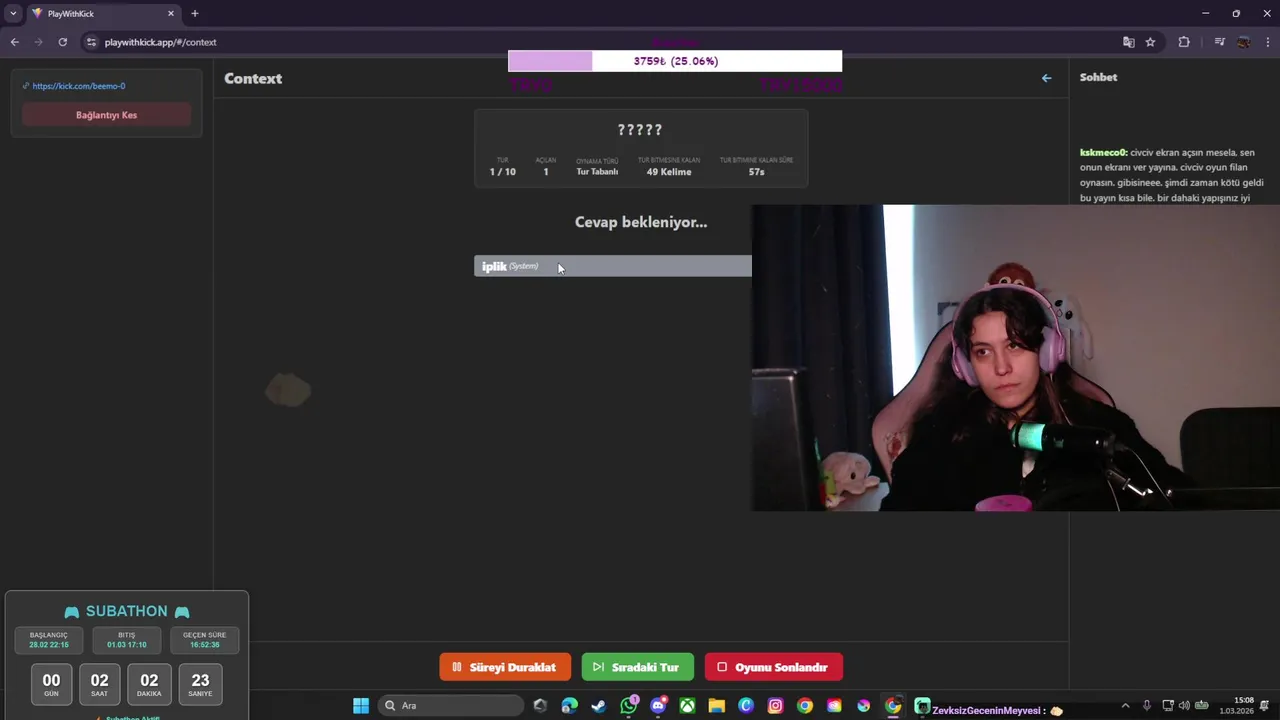Click the taskbar Ara search box
The height and width of the screenshot is (720, 1280).
tap(451, 706)
